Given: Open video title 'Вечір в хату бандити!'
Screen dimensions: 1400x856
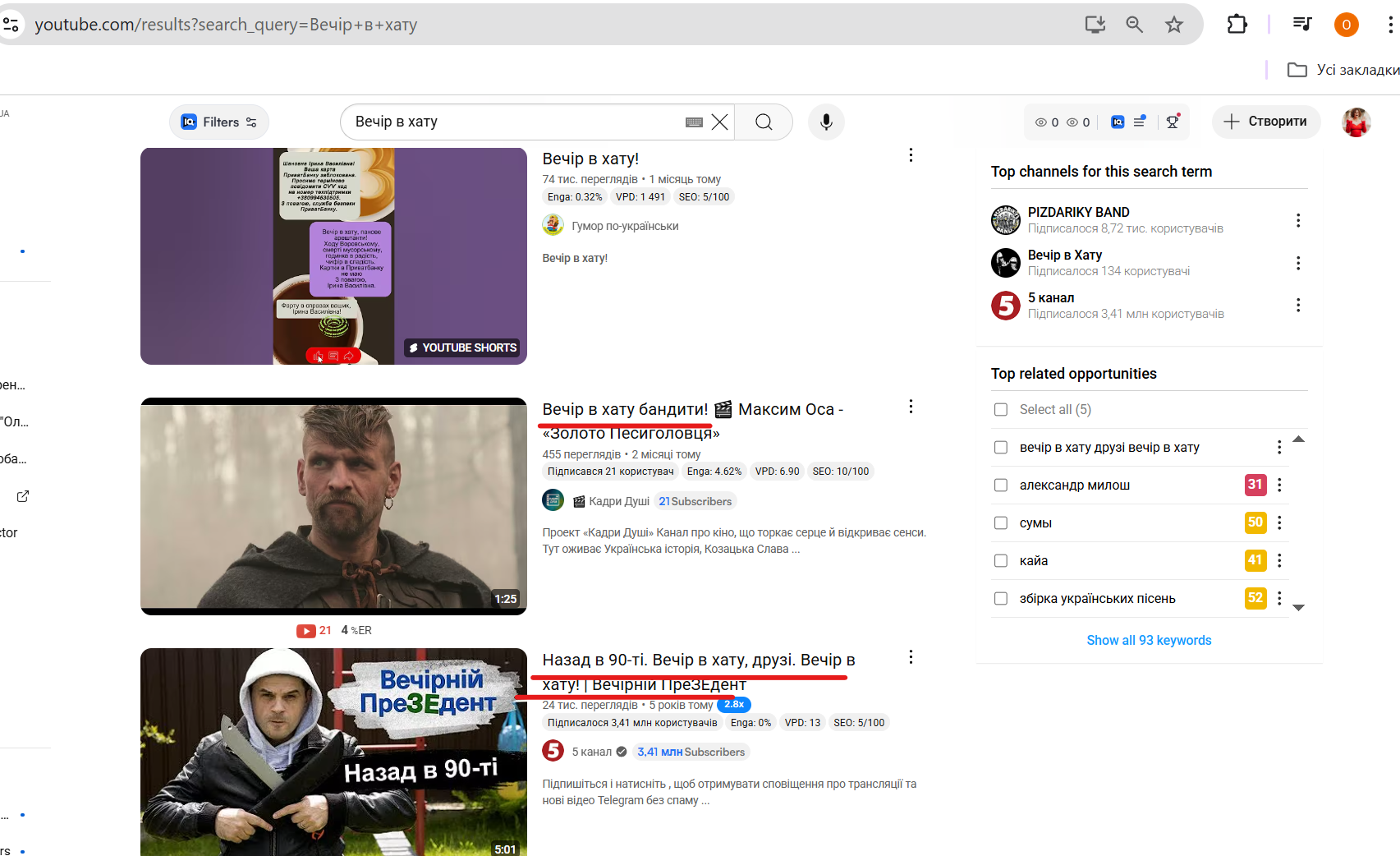Looking at the screenshot, I should [692, 421].
